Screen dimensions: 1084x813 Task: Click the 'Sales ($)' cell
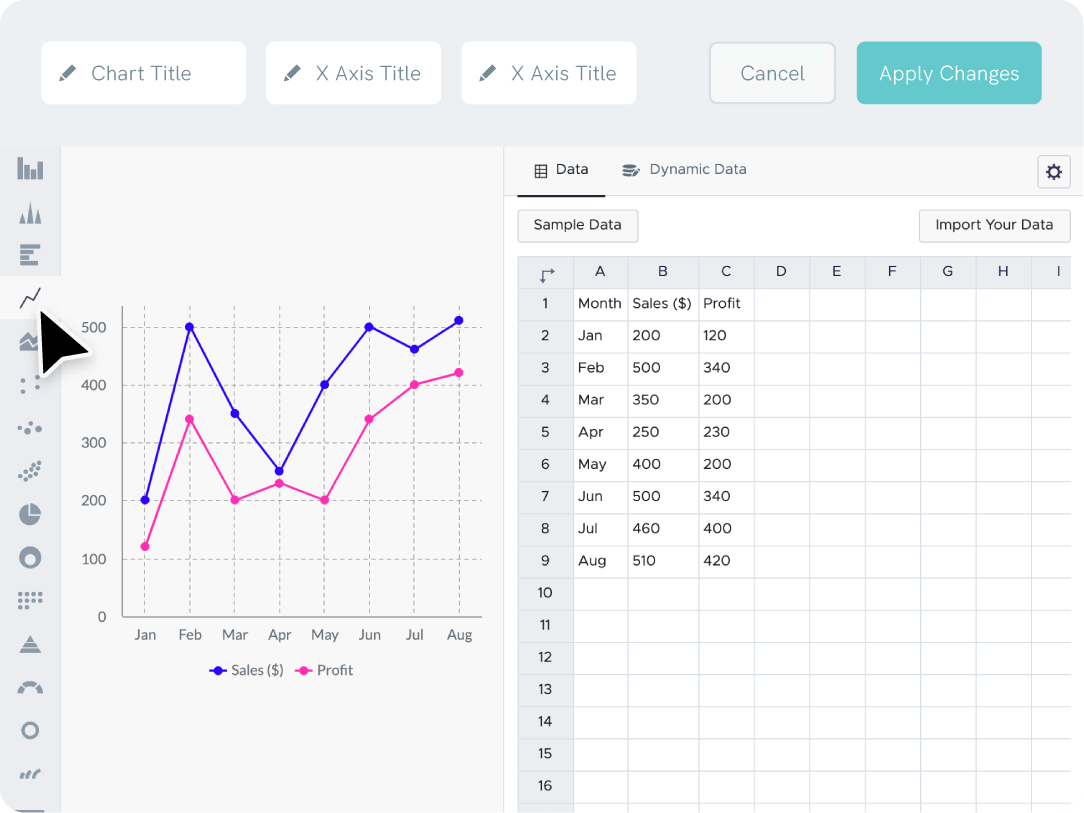tap(663, 303)
